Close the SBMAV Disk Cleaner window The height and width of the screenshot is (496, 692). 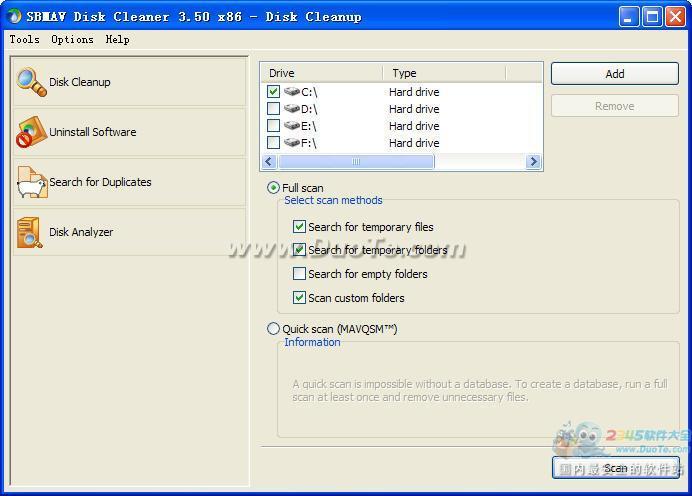point(675,17)
